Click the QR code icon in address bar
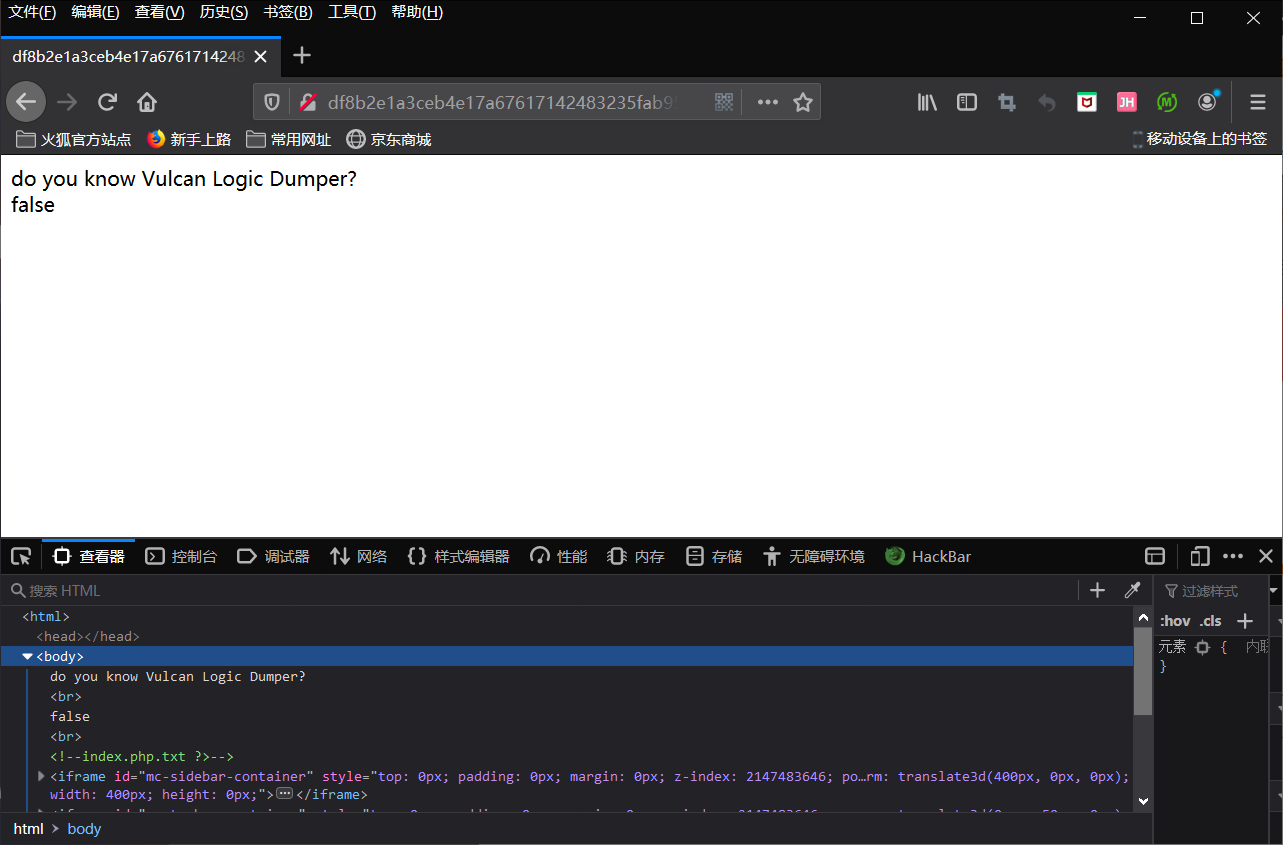Screen dimensions: 1283x845 pyautogui.click(x=725, y=102)
